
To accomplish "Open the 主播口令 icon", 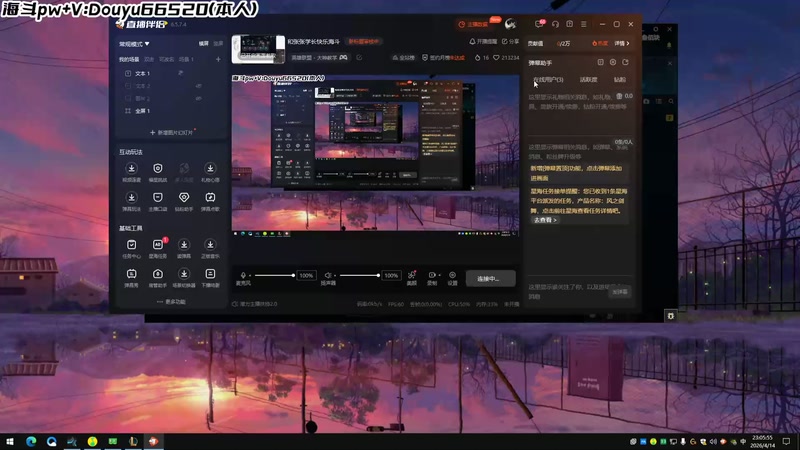I will [158, 197].
